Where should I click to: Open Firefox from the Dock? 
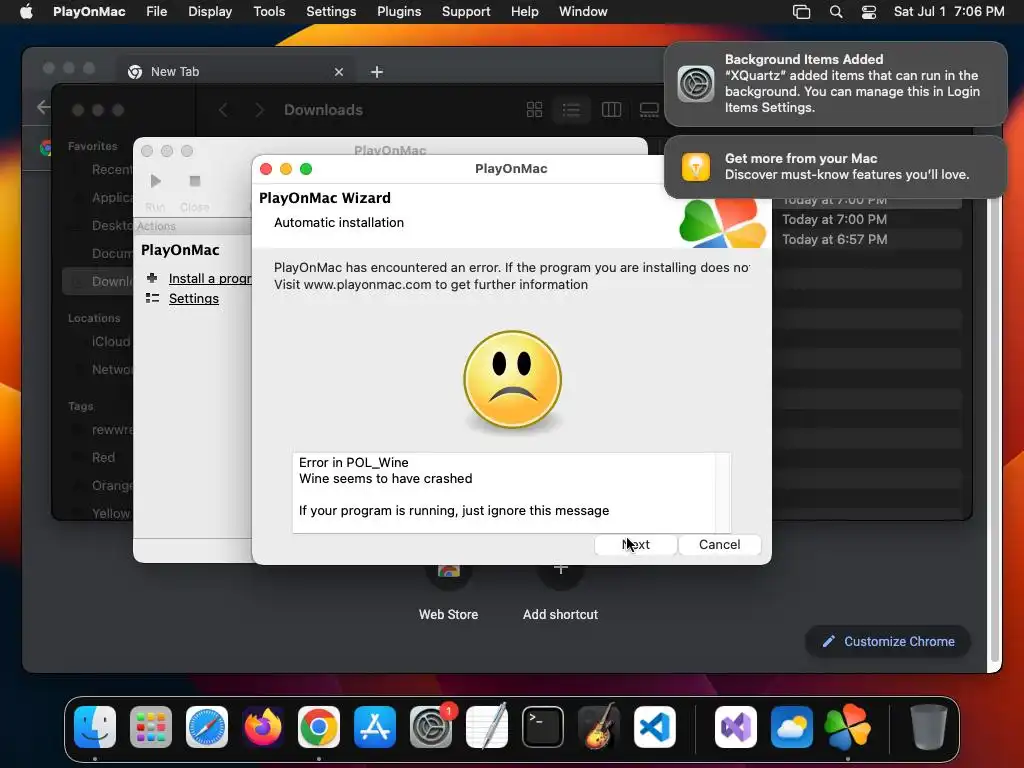pyautogui.click(x=263, y=727)
